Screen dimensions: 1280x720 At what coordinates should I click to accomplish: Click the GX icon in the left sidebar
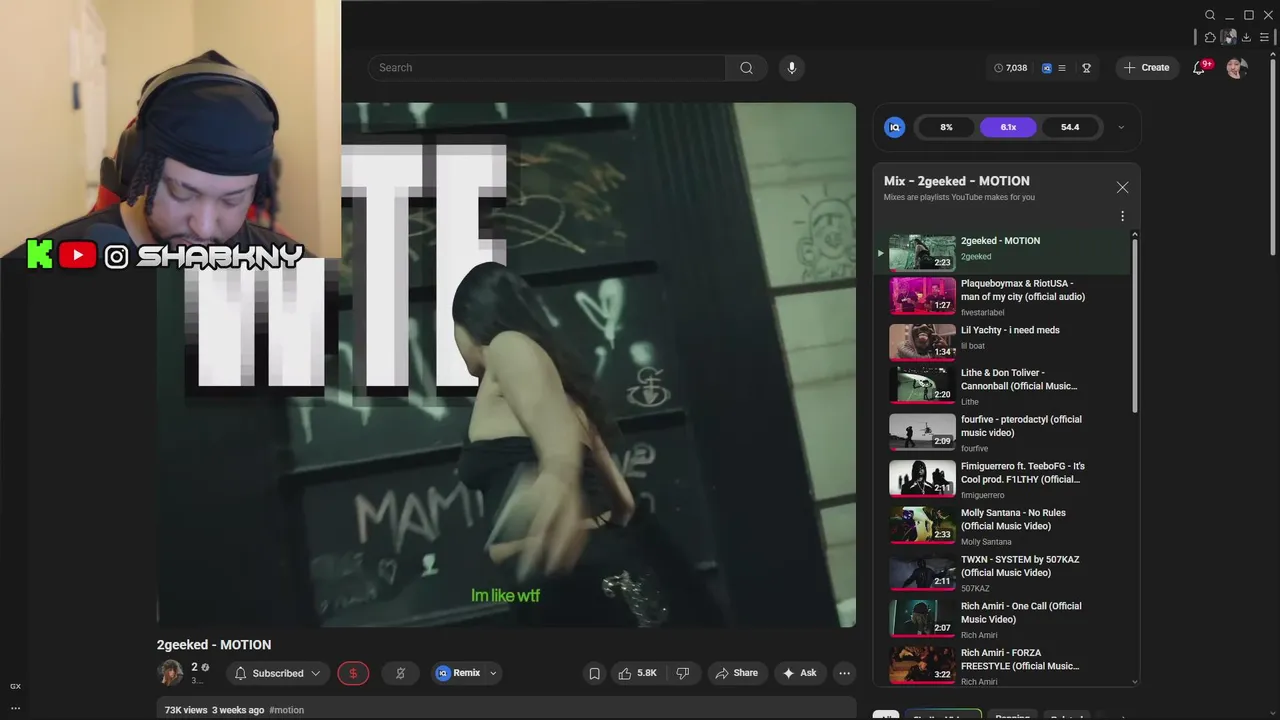15,686
